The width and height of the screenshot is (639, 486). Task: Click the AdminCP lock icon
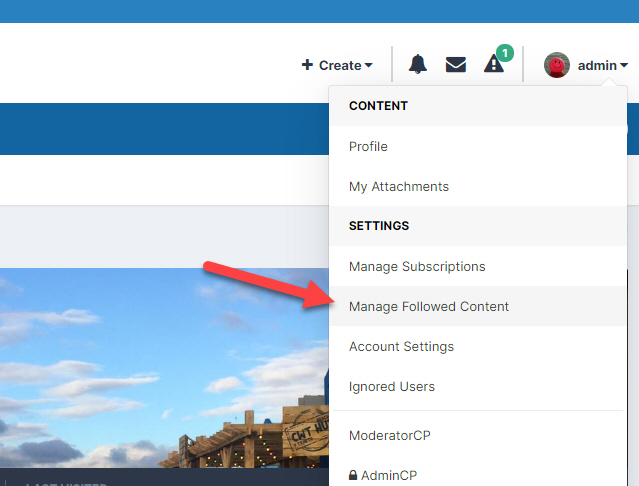pyautogui.click(x=353, y=475)
